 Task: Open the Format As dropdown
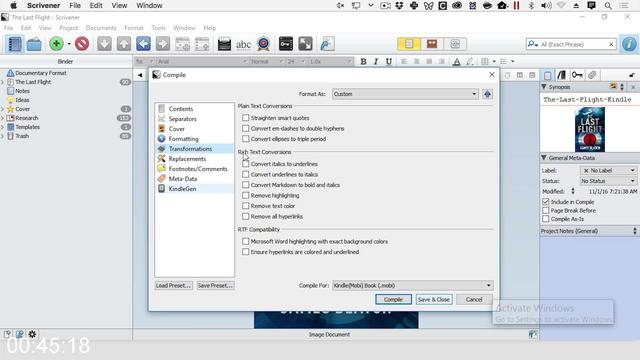(405, 94)
